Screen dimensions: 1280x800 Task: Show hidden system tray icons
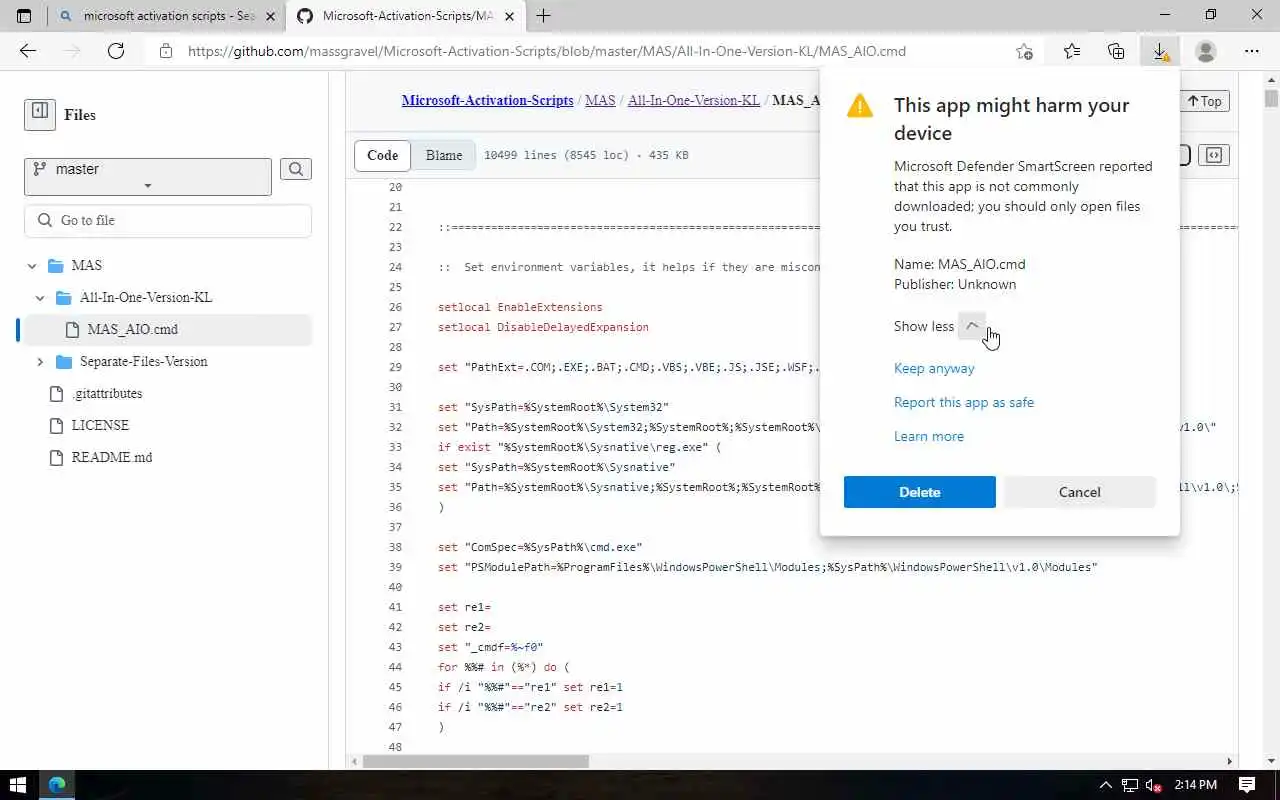click(1105, 785)
